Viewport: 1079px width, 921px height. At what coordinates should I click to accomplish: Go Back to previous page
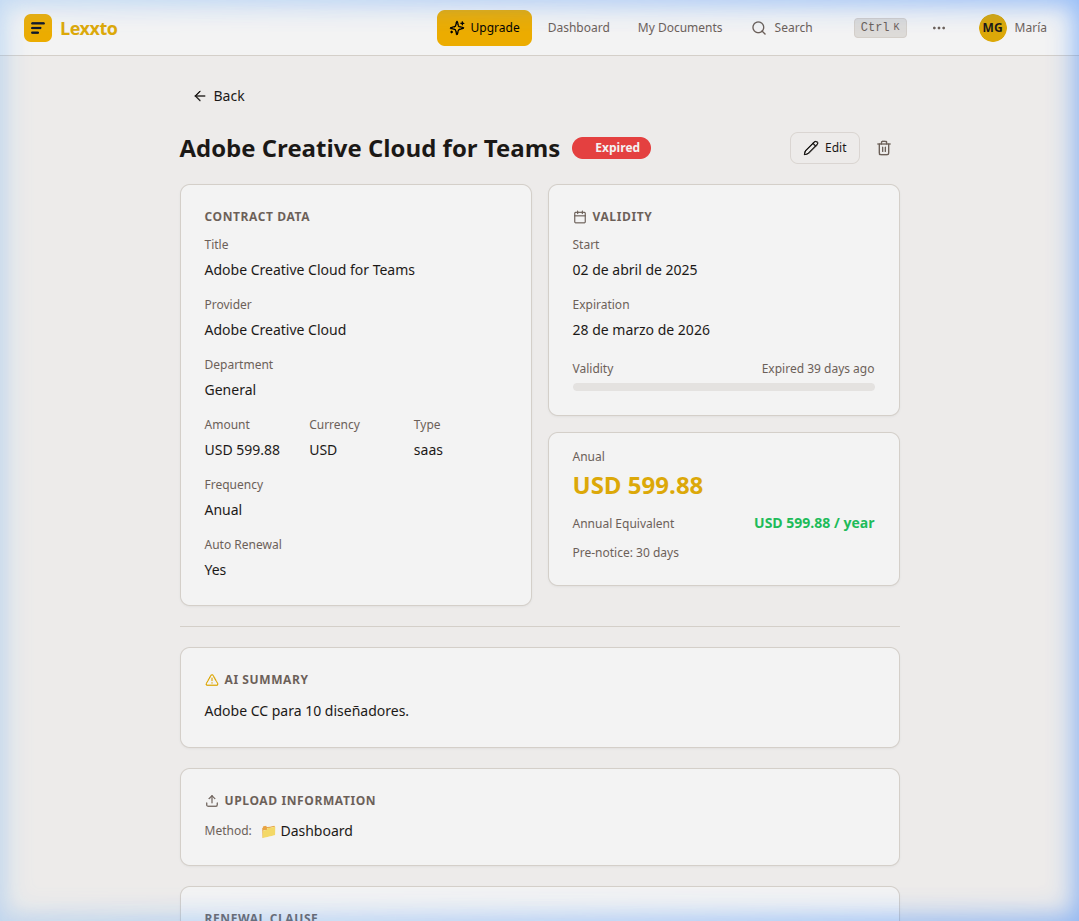point(220,96)
